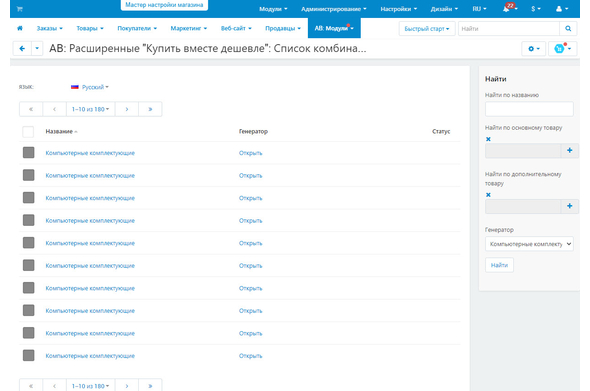The height and width of the screenshot is (391, 590).
Task: Tick the select-all checkbox in table header
Action: [28, 132]
